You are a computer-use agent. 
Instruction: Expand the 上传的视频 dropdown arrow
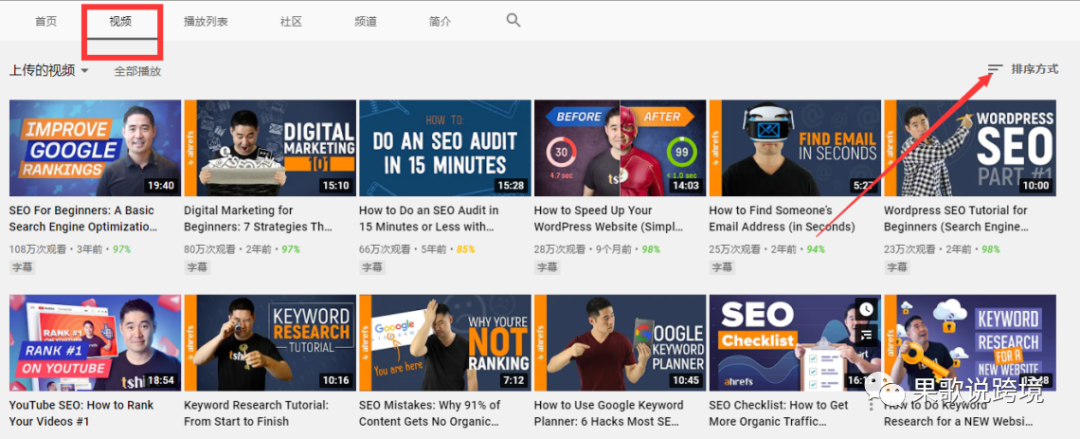(84, 71)
